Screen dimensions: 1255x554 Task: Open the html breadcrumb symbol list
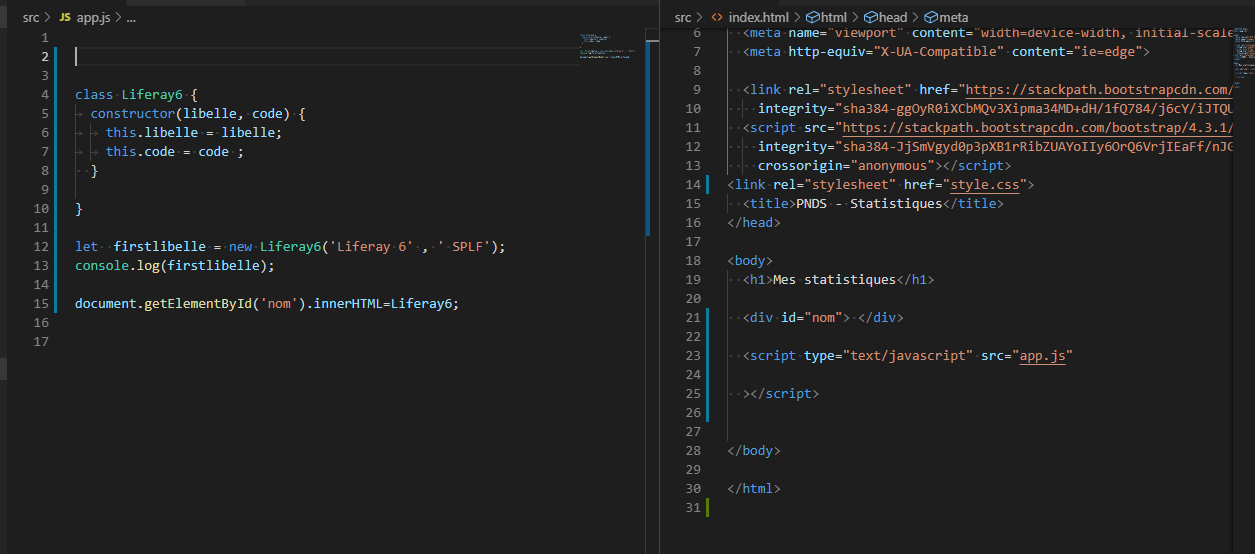click(834, 17)
